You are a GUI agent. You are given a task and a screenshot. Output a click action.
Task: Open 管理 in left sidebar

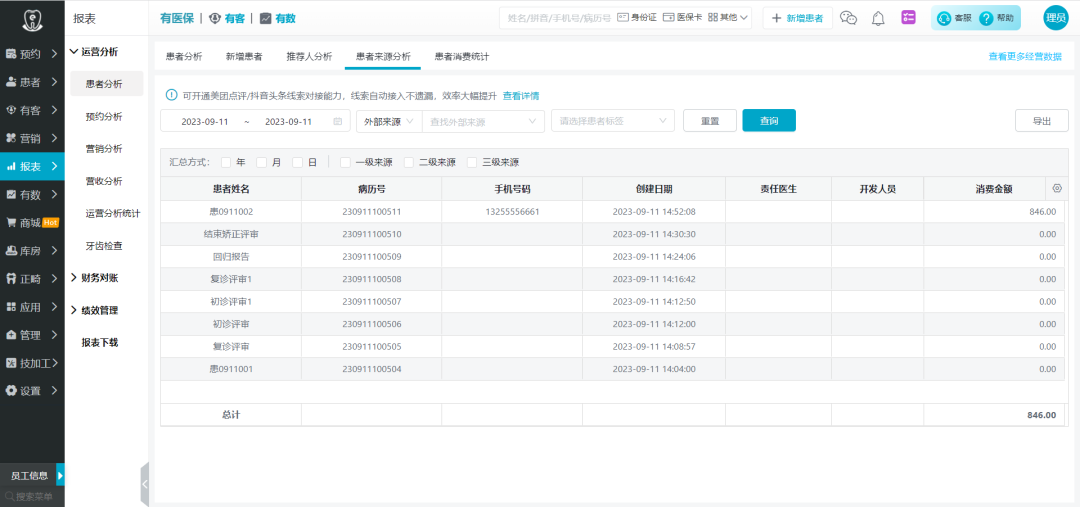tap(32, 335)
